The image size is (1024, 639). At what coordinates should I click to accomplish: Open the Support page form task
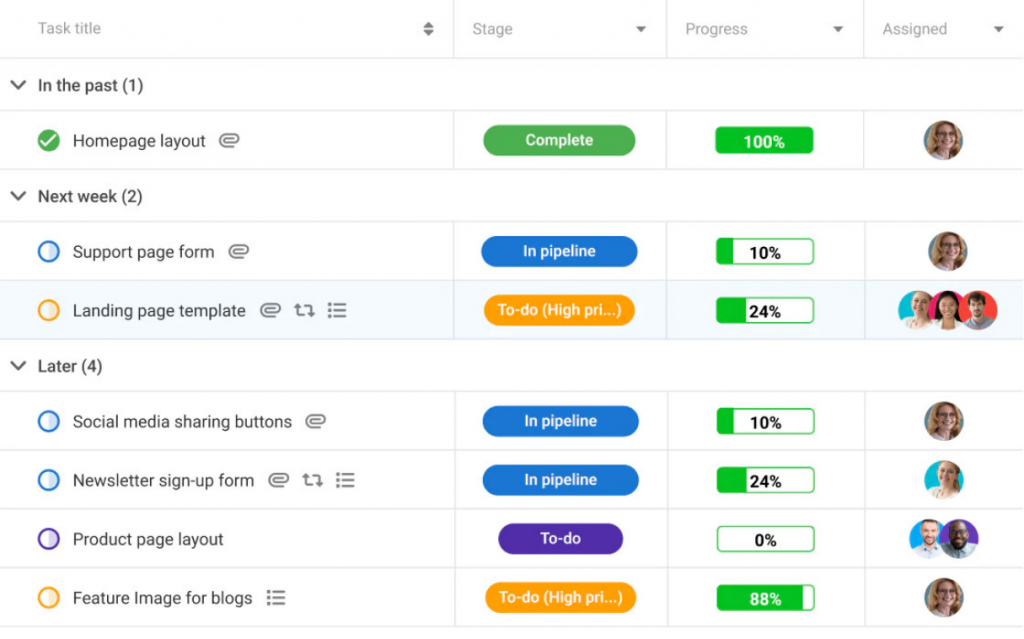[x=144, y=252]
